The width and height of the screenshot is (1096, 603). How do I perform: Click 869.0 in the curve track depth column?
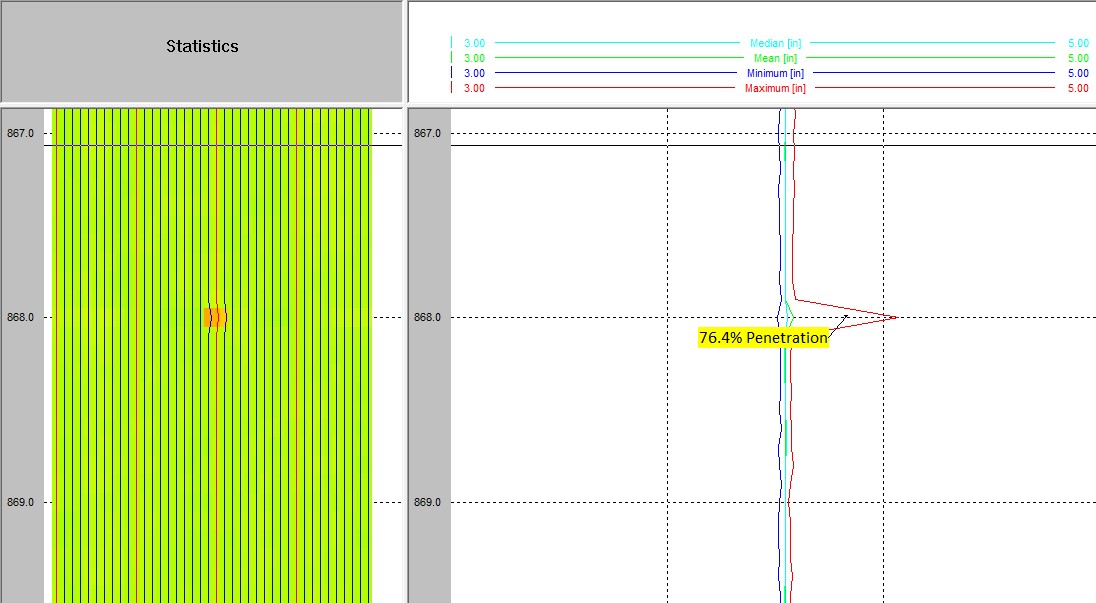(428, 502)
